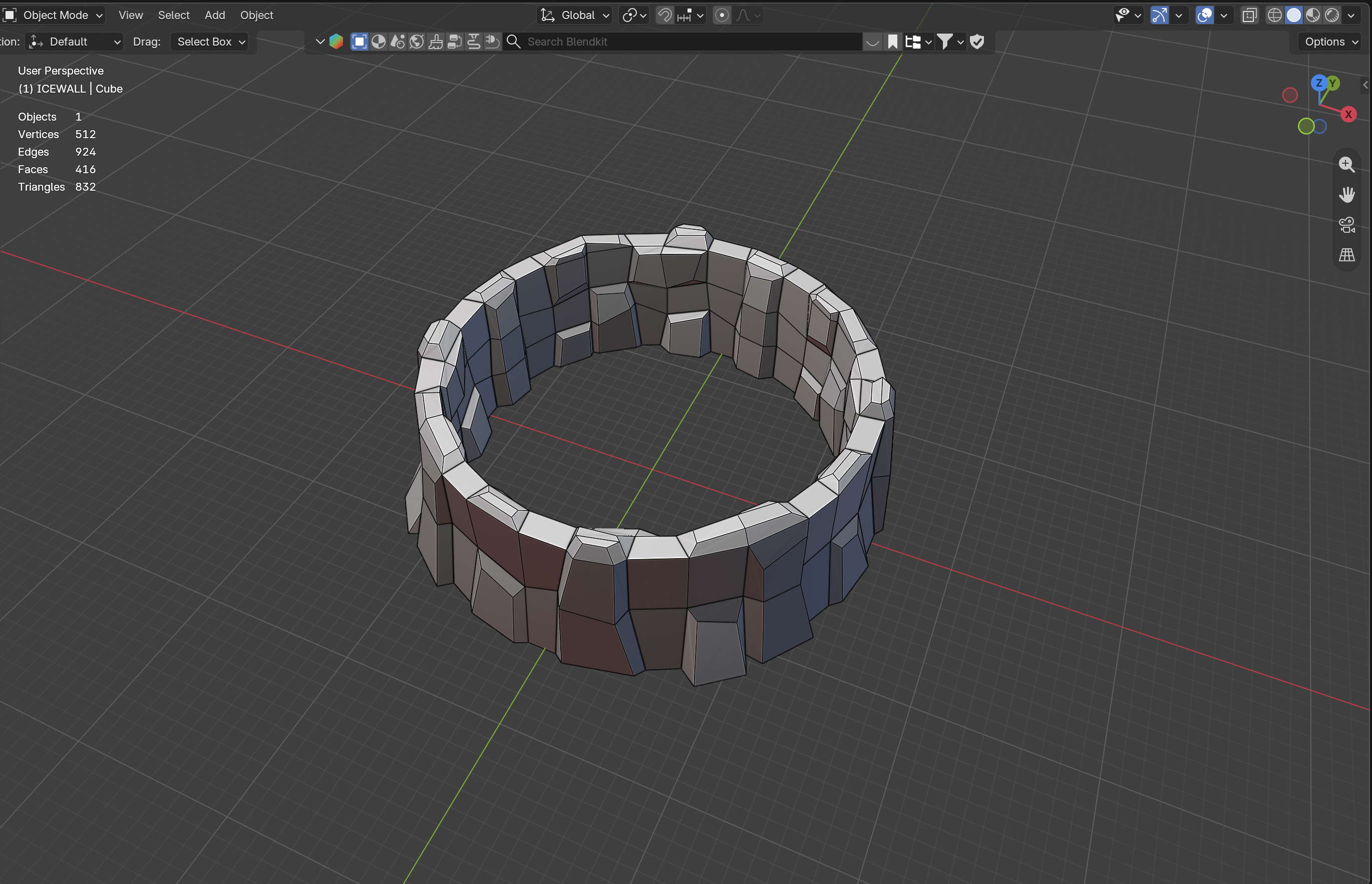Toggle the snapping magnet
This screenshot has height=884, width=1372.
click(x=665, y=15)
